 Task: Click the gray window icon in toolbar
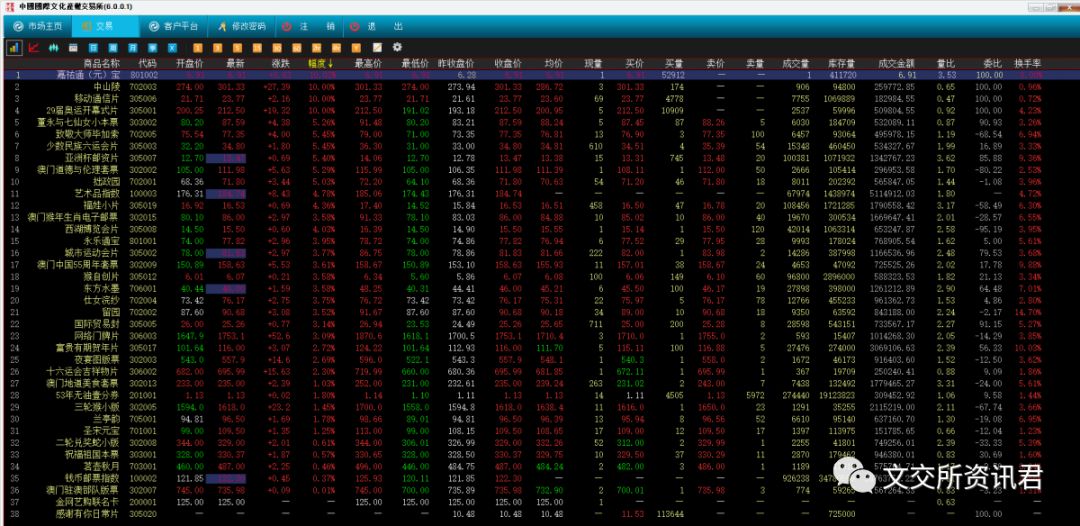pyautogui.click(x=73, y=48)
